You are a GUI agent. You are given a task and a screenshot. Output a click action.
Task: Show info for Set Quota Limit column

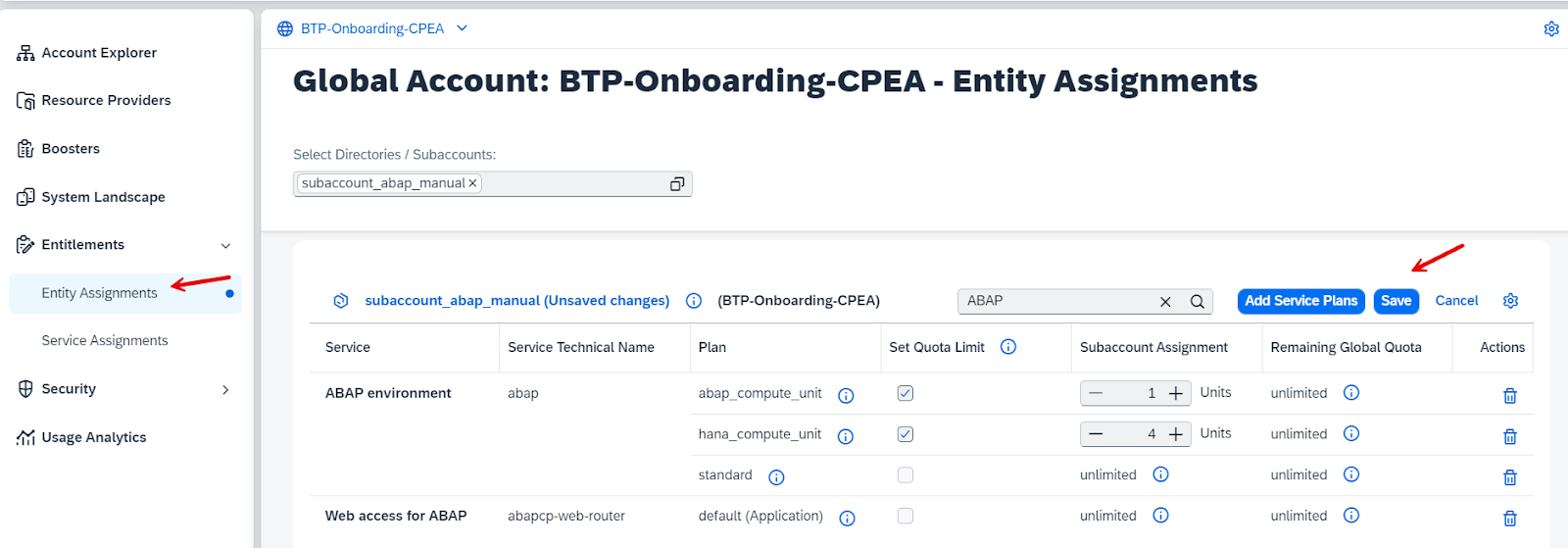[x=1007, y=347]
